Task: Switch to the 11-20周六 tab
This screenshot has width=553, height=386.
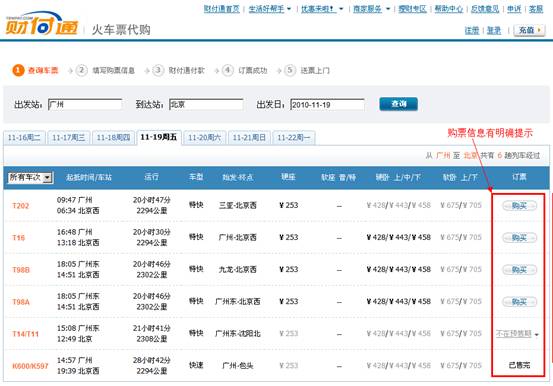Action: tap(205, 138)
